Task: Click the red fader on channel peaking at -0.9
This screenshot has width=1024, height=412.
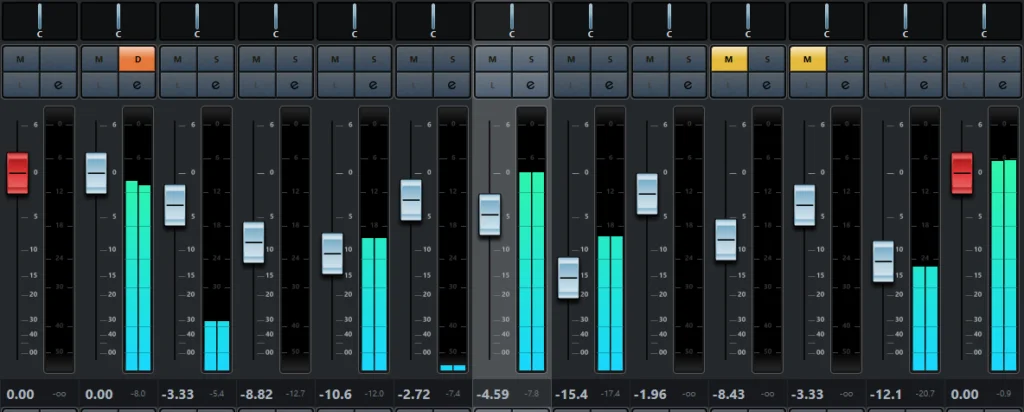Action: click(x=962, y=173)
